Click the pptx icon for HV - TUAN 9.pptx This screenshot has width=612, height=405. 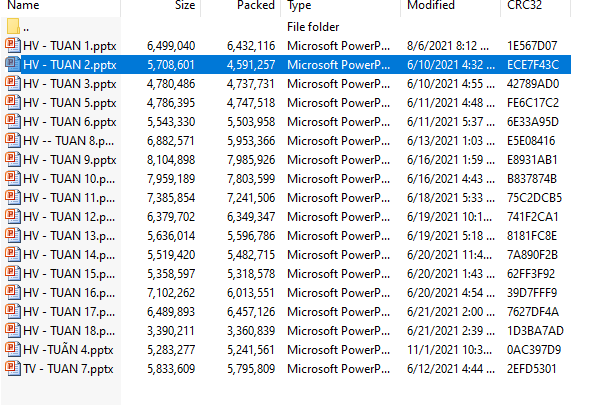[x=13, y=159]
